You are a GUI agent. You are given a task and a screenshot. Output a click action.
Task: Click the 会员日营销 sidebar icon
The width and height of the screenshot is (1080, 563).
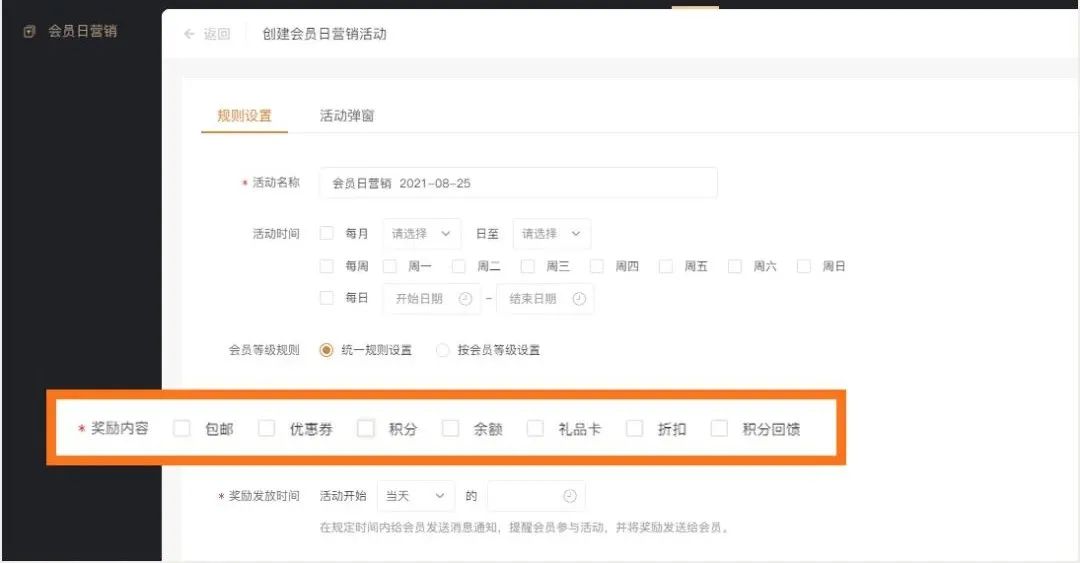click(x=29, y=31)
